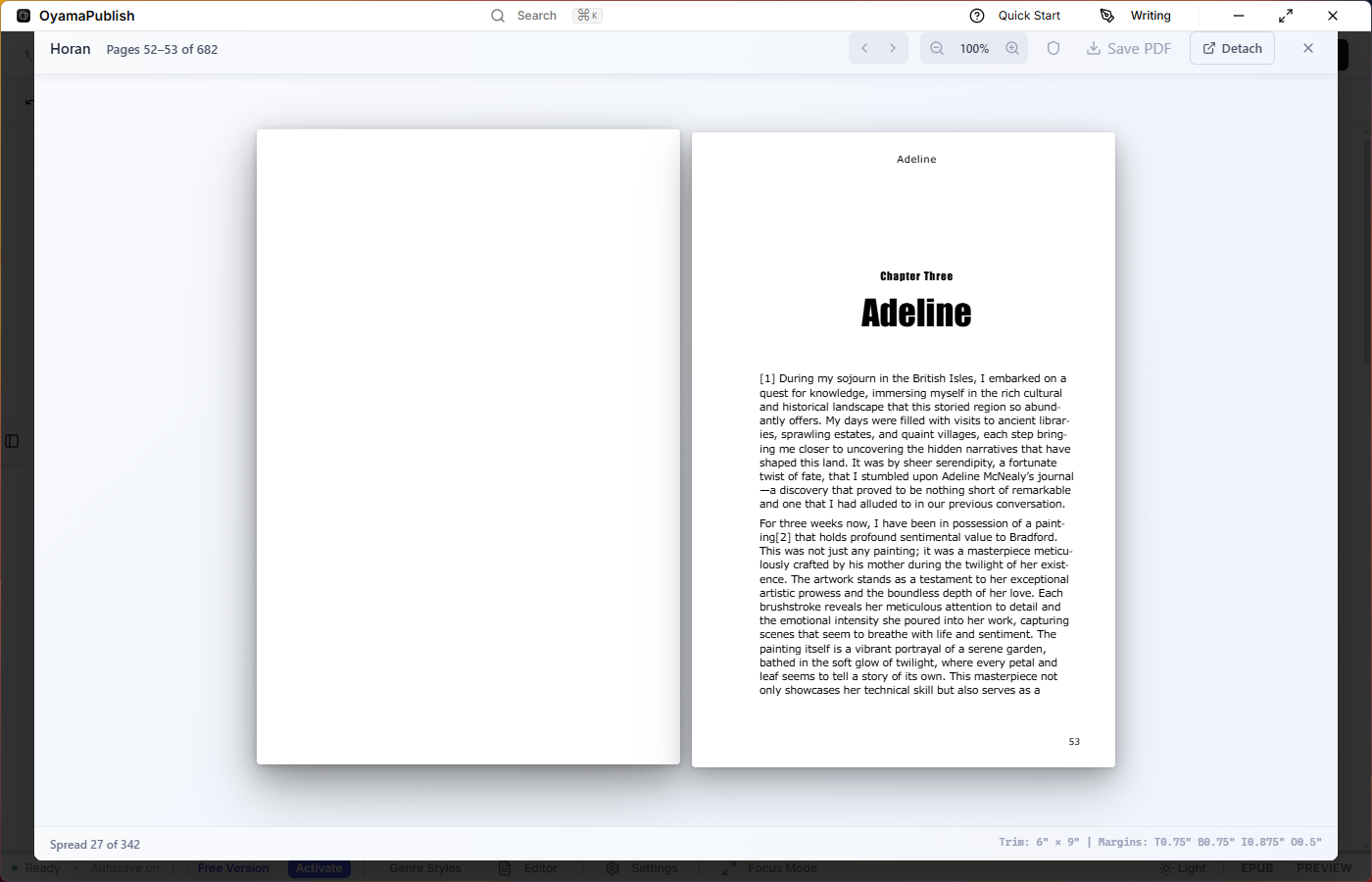Switch to the PREVIEW tab
Image resolution: width=1372 pixels, height=882 pixels.
[1323, 867]
